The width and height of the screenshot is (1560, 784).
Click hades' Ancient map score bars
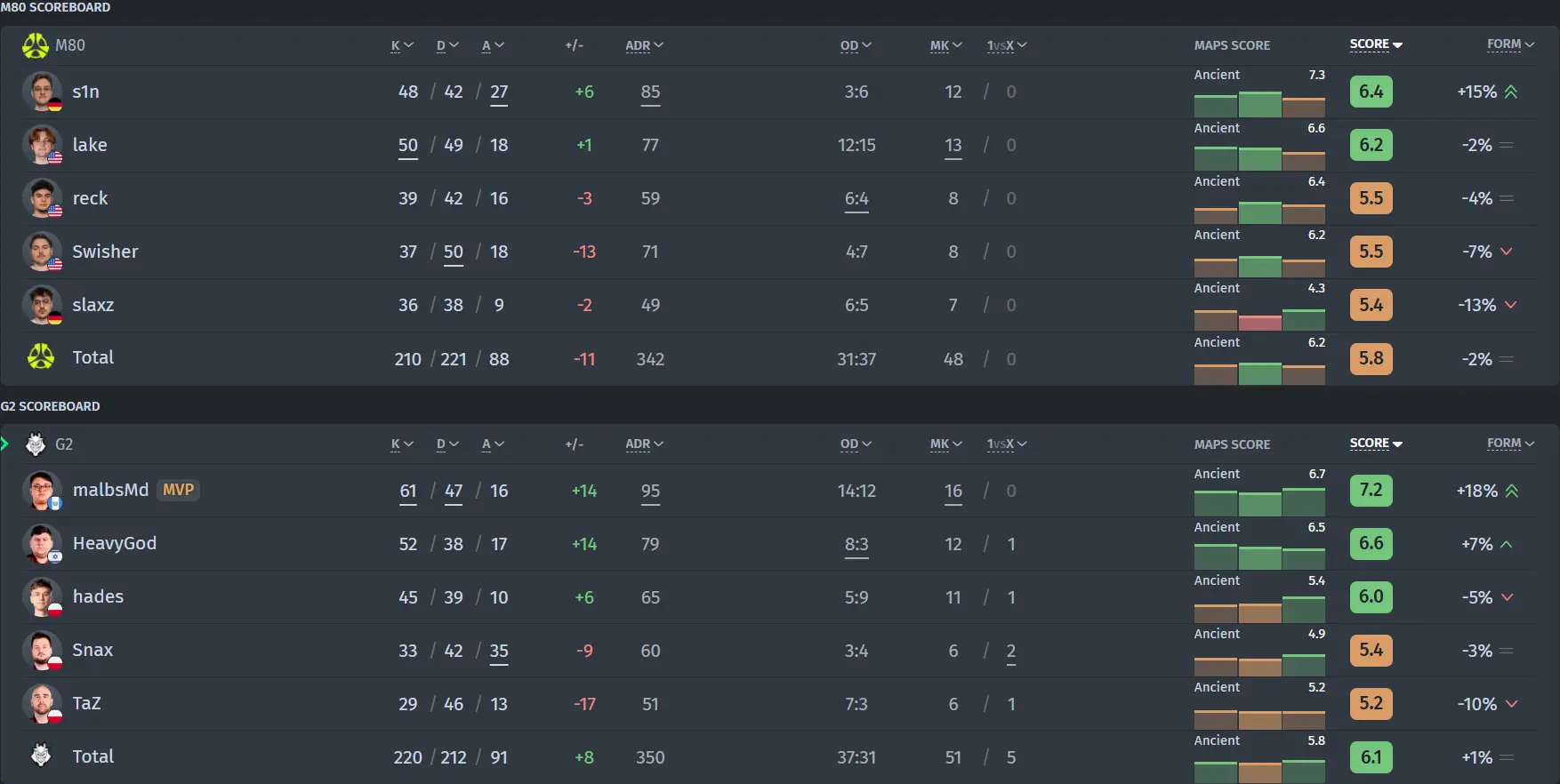(x=1259, y=610)
